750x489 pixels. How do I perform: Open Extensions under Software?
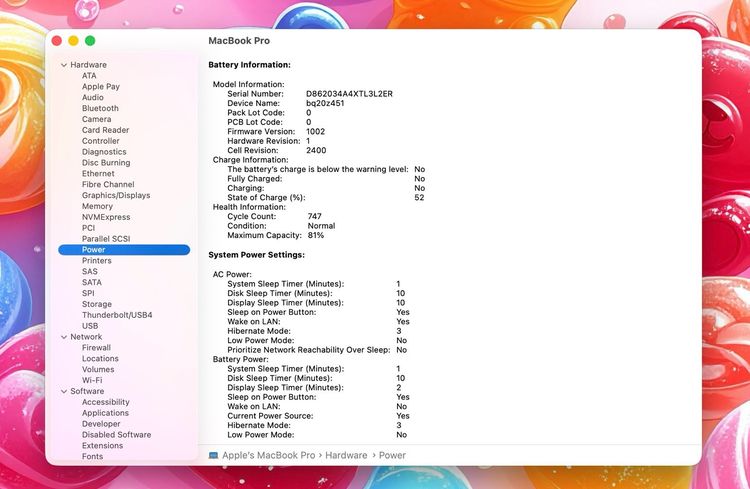(x=102, y=445)
